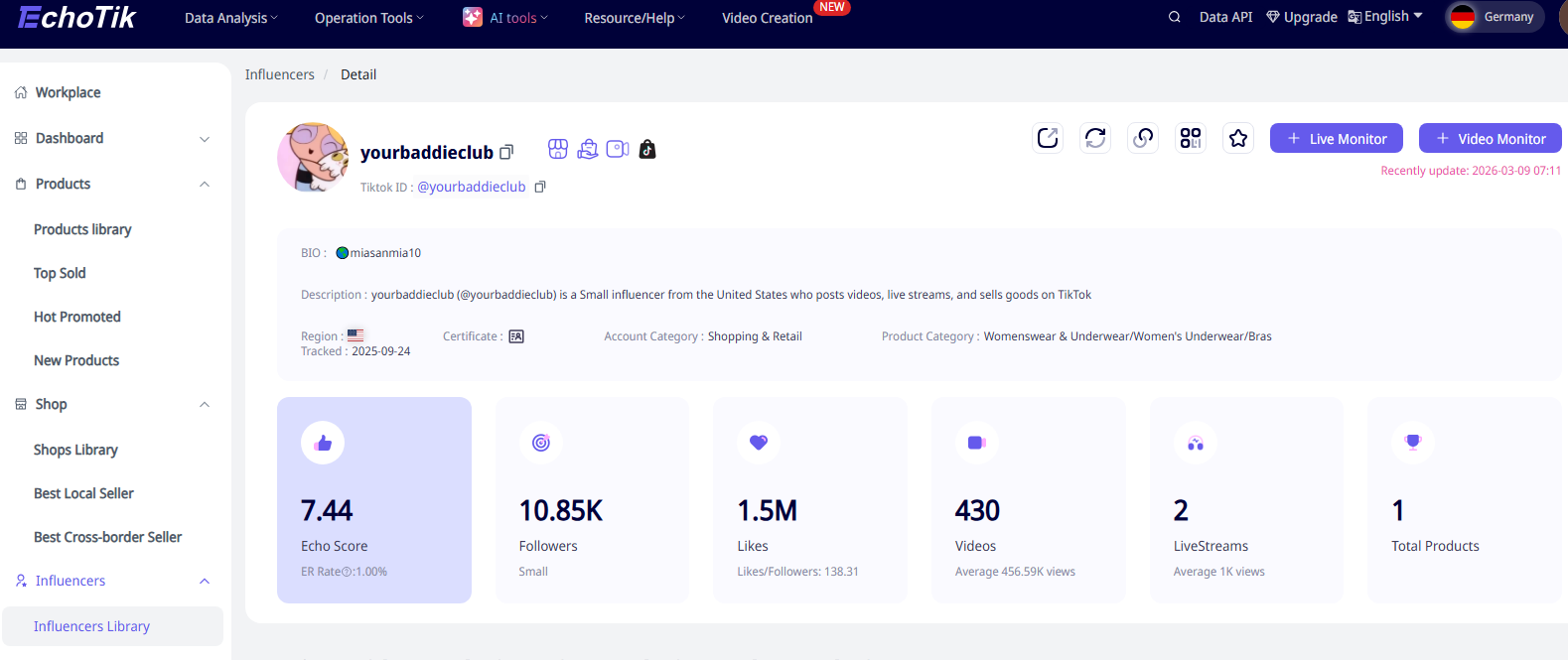Viewport: 1568px width, 660px height.
Task: Open the Data Analysis menu
Action: pos(230,18)
